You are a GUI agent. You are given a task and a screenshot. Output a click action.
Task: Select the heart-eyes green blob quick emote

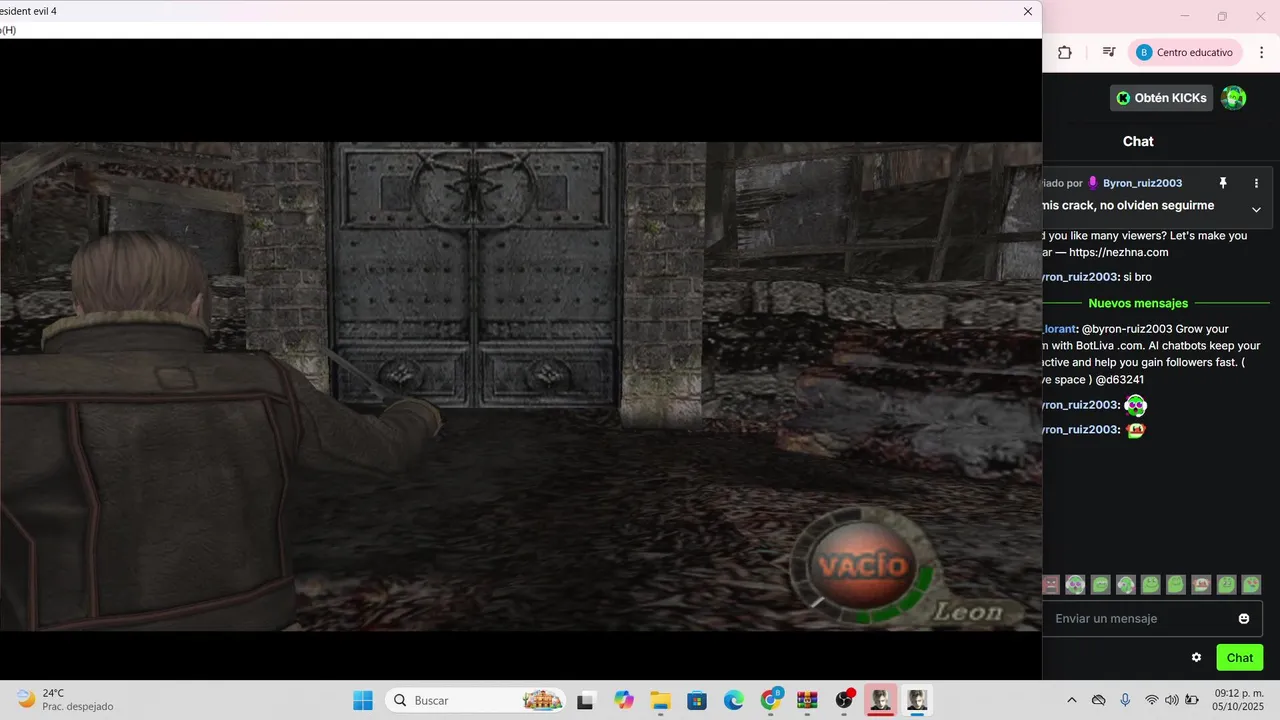1251,584
